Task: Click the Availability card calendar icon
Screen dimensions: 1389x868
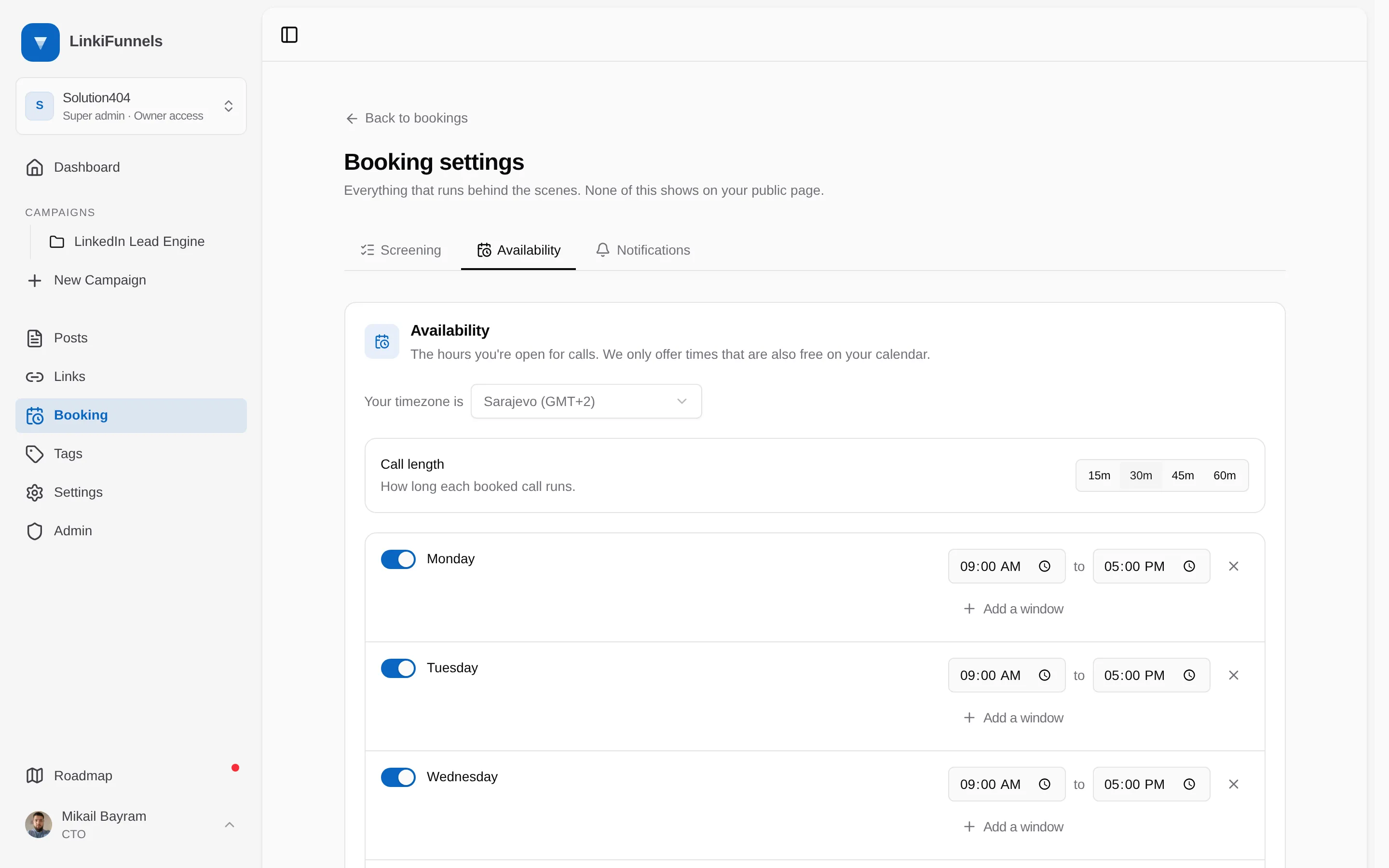Action: coord(381,341)
